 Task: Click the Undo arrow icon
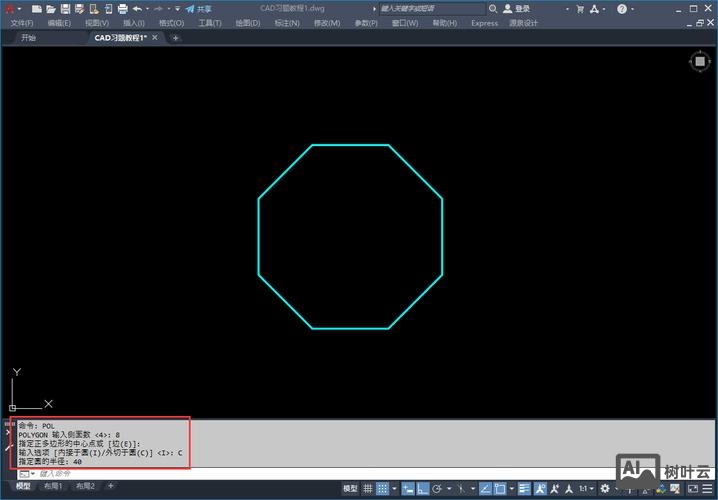(137, 8)
